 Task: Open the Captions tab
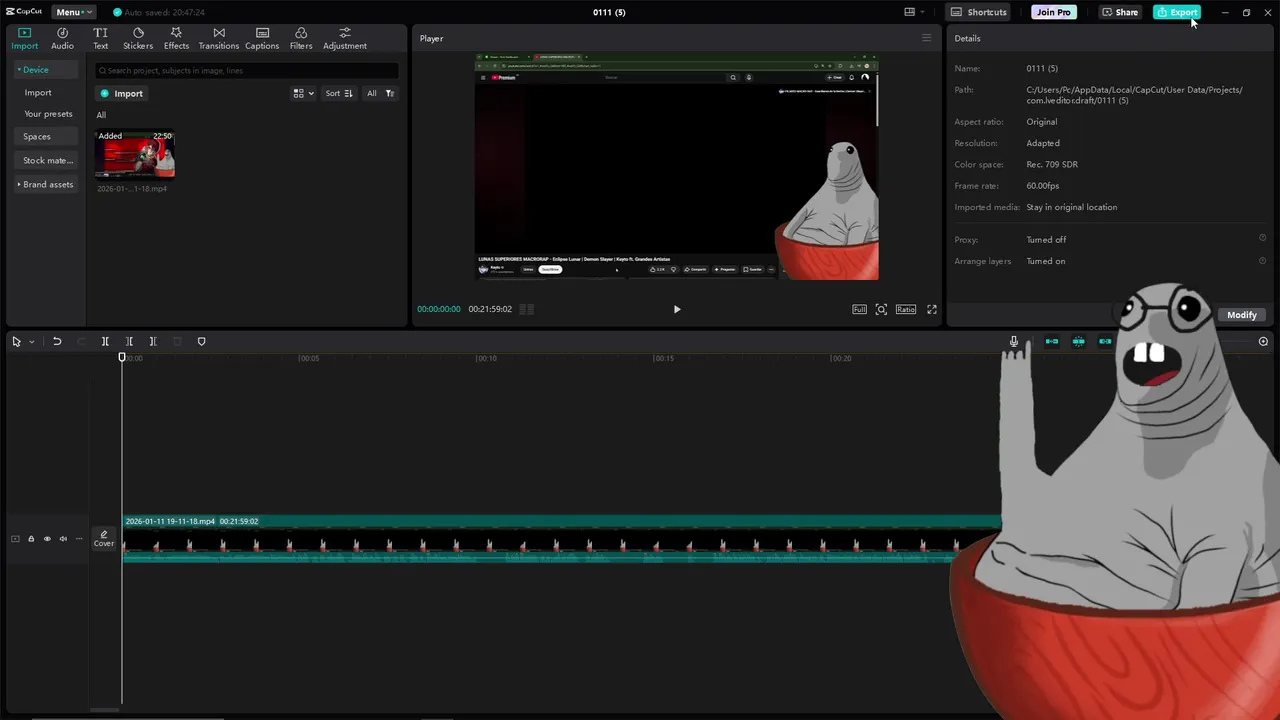coord(262,38)
